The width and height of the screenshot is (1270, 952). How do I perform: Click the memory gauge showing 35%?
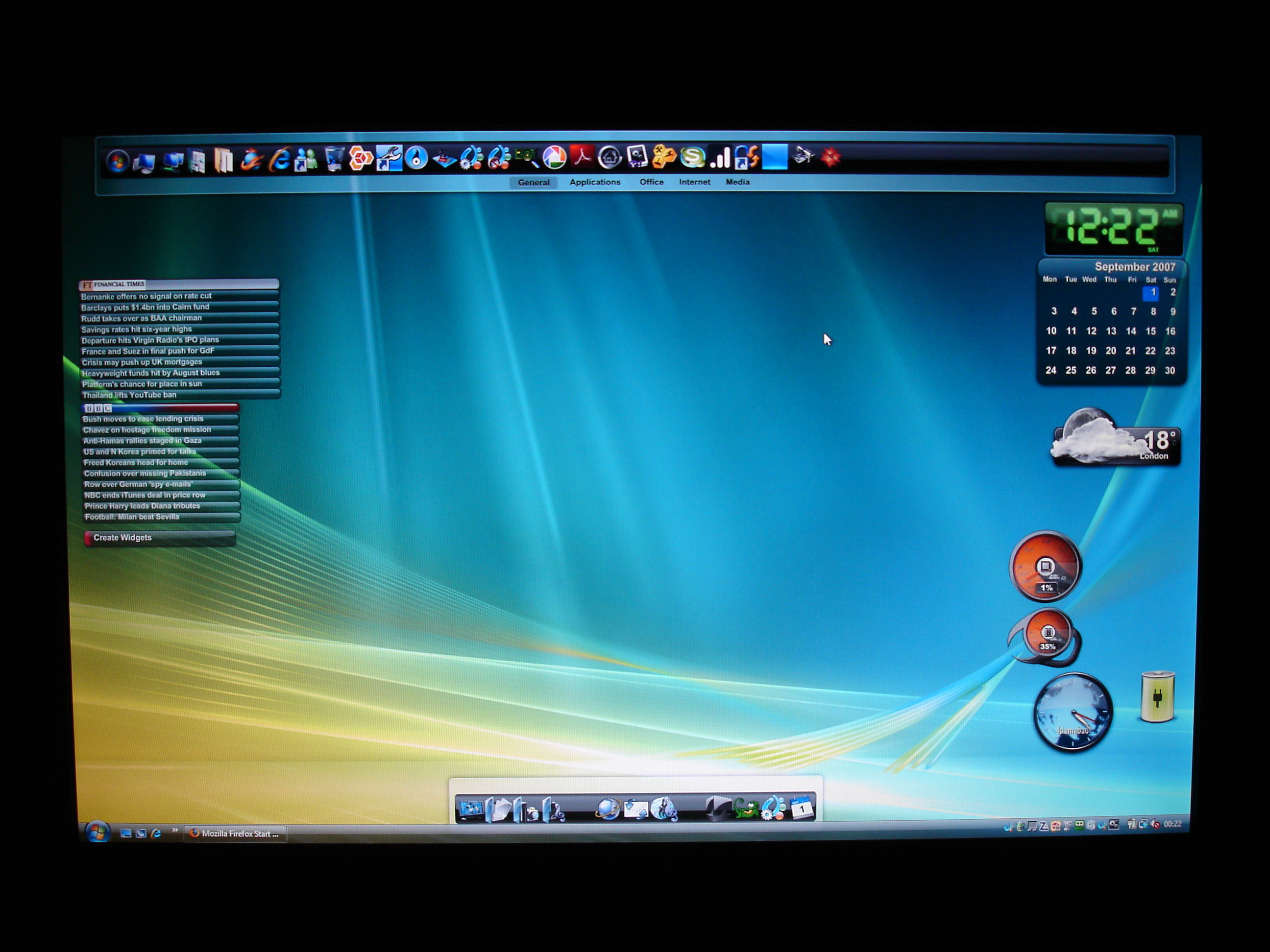click(1046, 638)
